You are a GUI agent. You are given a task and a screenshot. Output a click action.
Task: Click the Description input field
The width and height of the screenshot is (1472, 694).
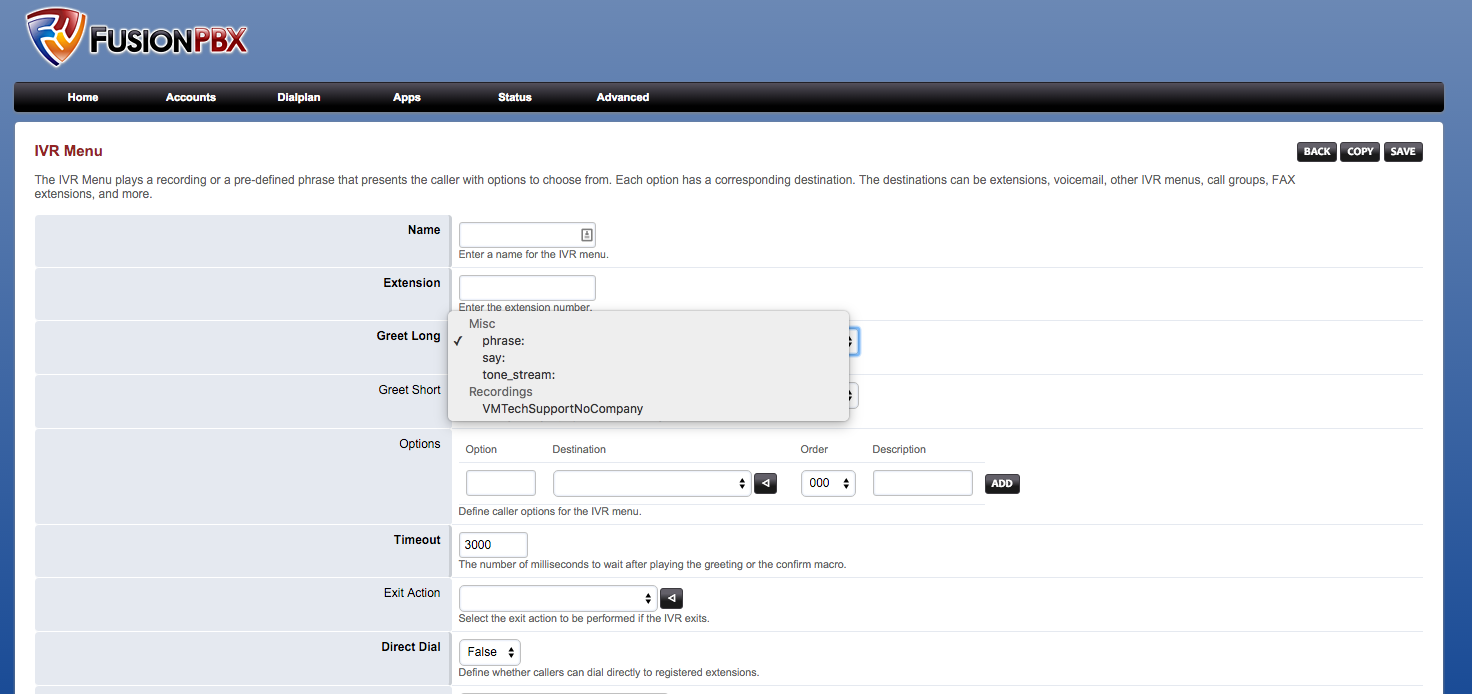coord(923,484)
